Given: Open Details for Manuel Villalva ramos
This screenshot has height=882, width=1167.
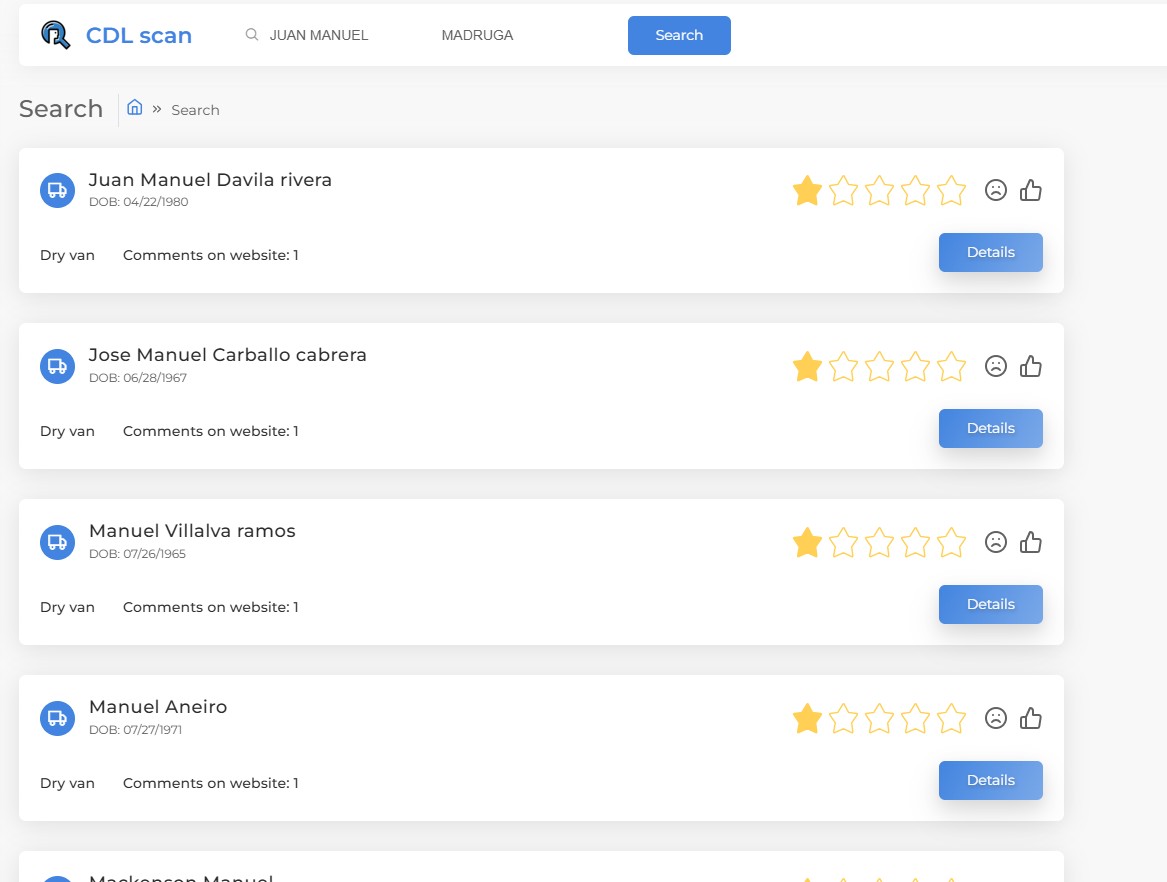Looking at the screenshot, I should [x=990, y=604].
